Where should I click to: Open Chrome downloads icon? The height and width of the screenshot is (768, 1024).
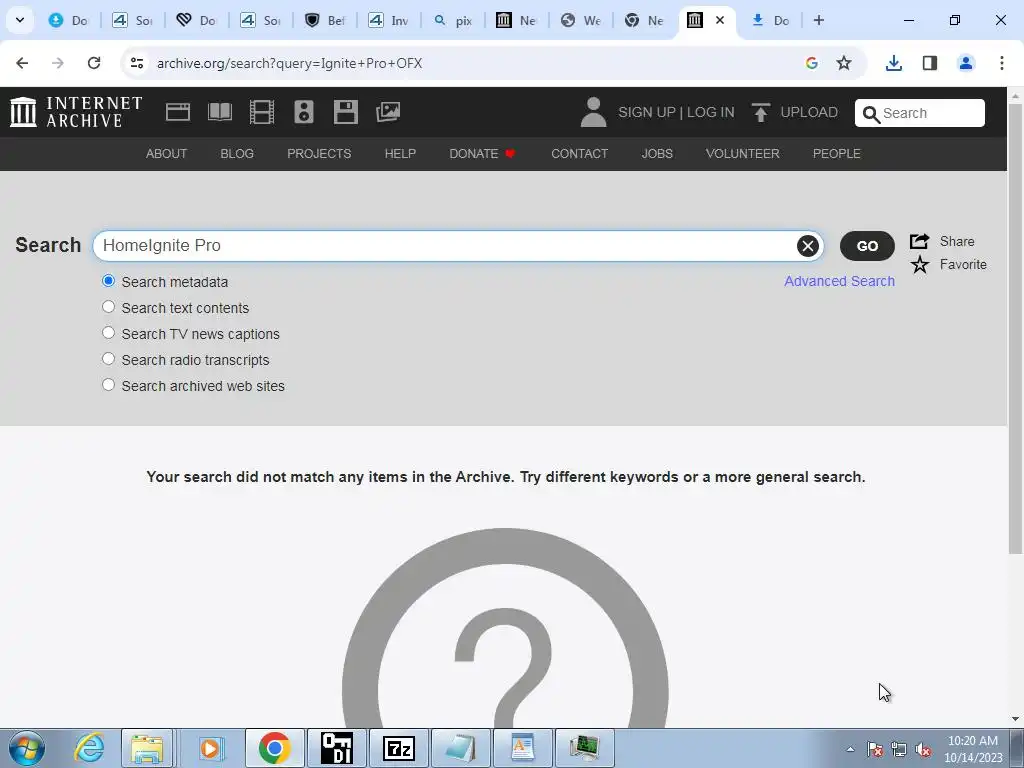tap(893, 63)
